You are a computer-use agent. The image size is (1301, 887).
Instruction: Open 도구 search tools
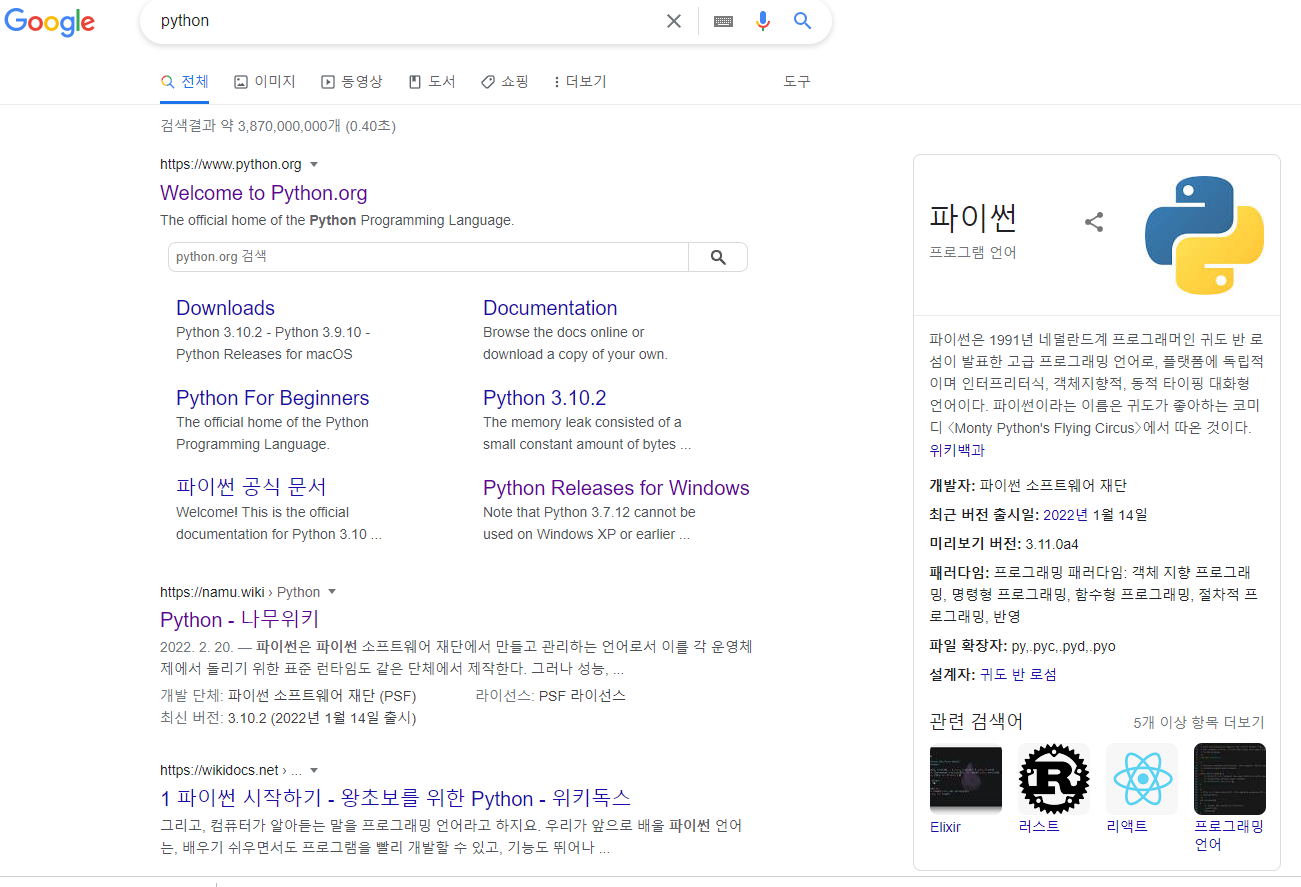coord(797,82)
